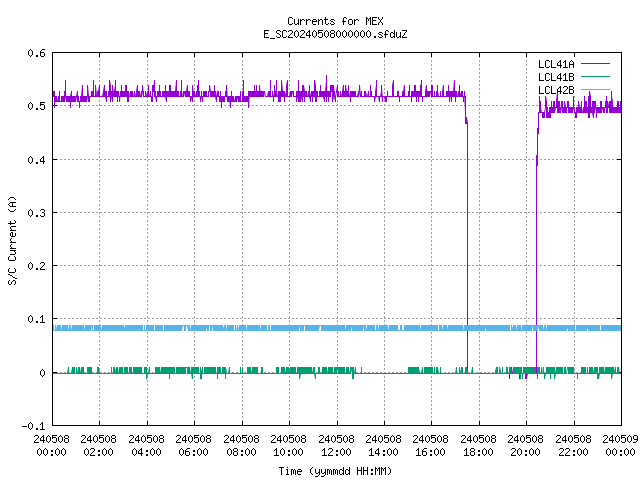This screenshot has height=480, width=640.
Task: Click the 0 y-axis tick label
Action: (42, 373)
